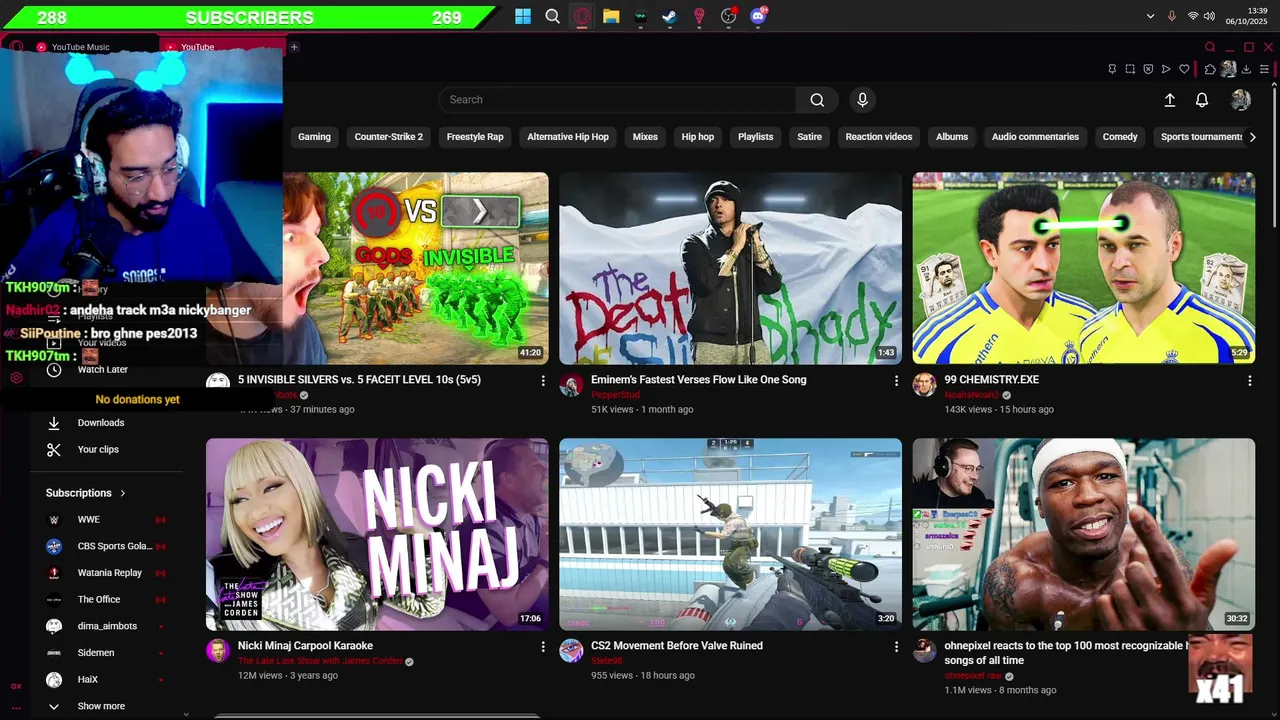This screenshot has width=1280, height=720.
Task: Click the YouTube search input field
Action: pos(617,100)
